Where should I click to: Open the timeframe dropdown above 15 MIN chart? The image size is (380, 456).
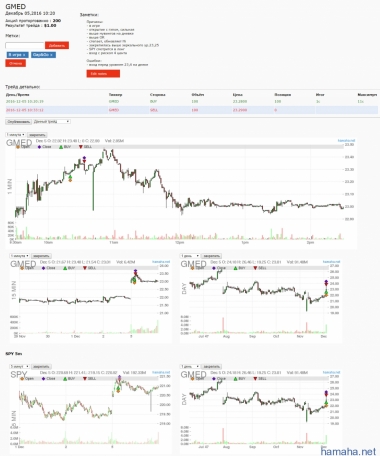pyautogui.click(x=19, y=256)
